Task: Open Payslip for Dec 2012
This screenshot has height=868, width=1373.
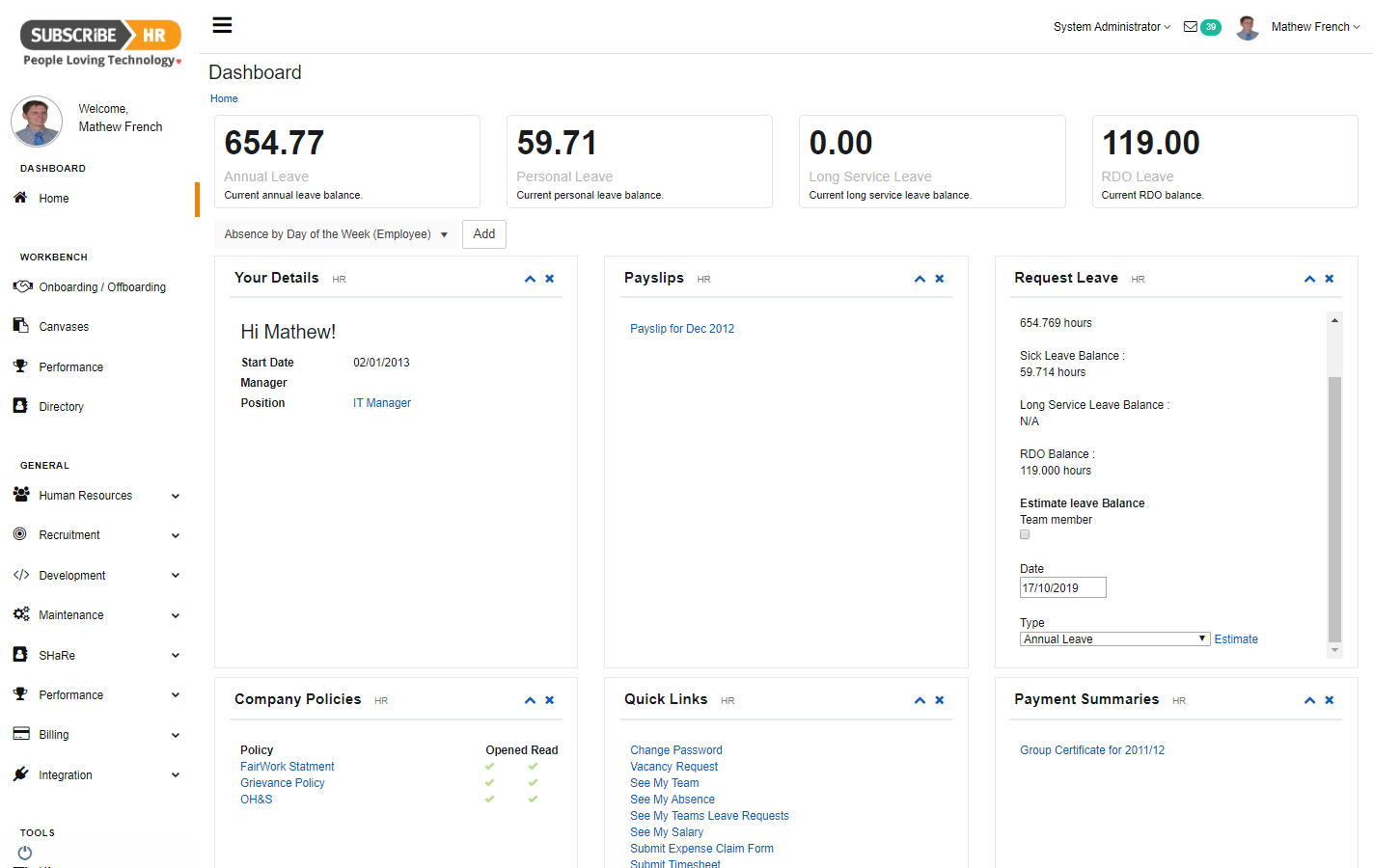Action: [681, 328]
